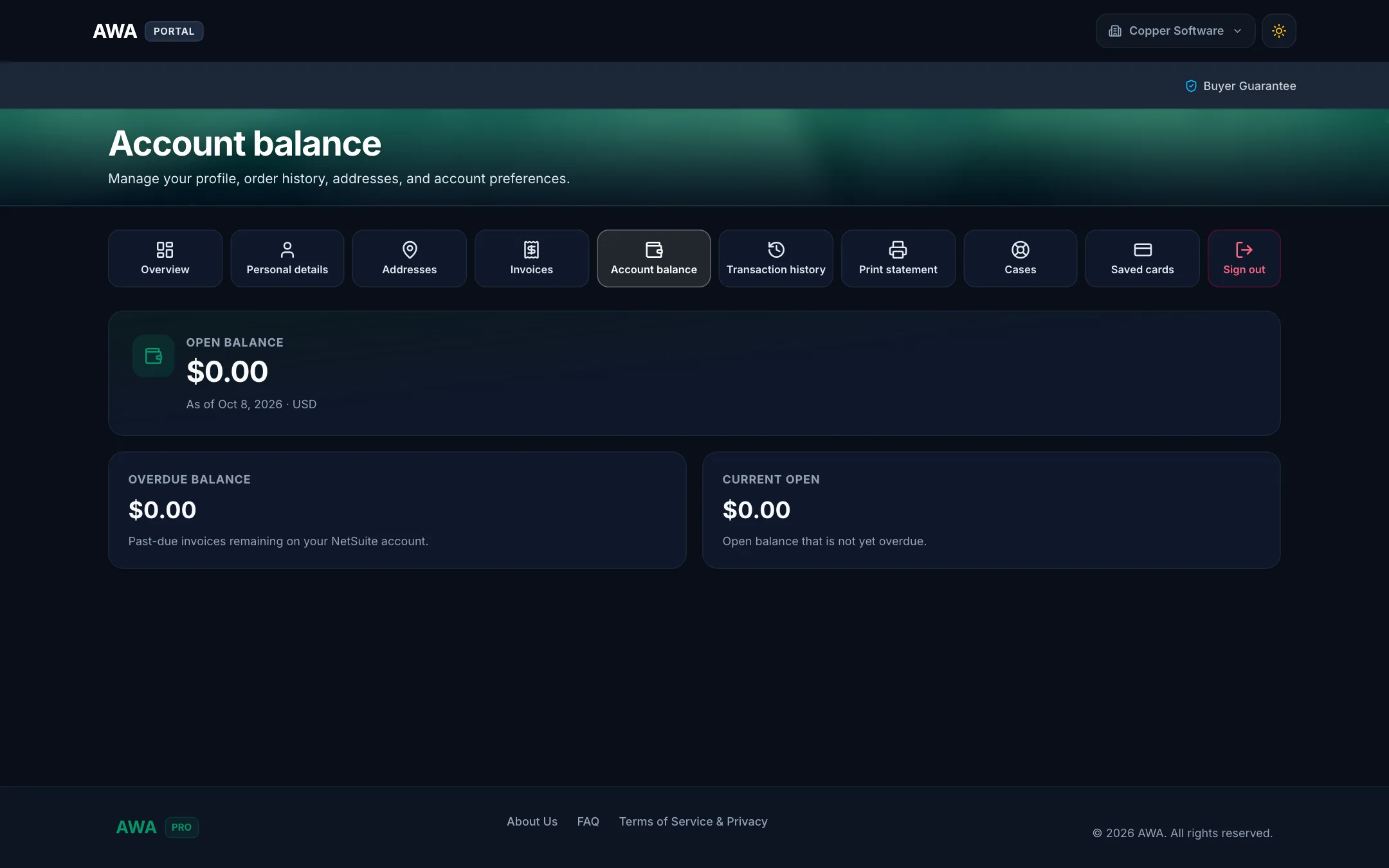Open the FAQ footer link
Image resolution: width=1389 pixels, height=868 pixels.
(x=588, y=822)
